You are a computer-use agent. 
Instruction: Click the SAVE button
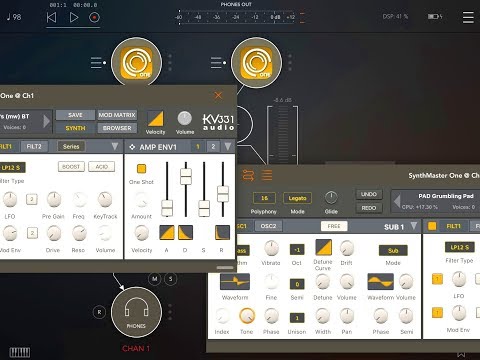[75, 115]
